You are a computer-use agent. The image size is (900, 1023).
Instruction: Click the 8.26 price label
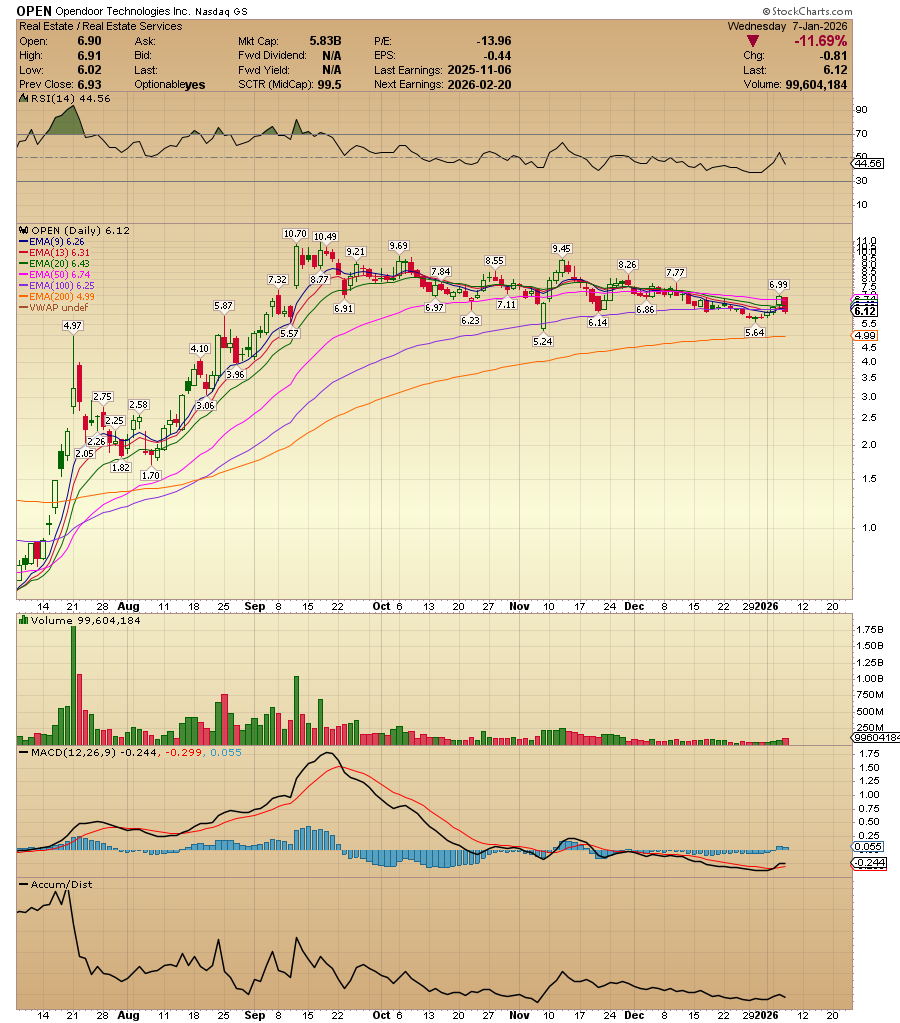(627, 264)
